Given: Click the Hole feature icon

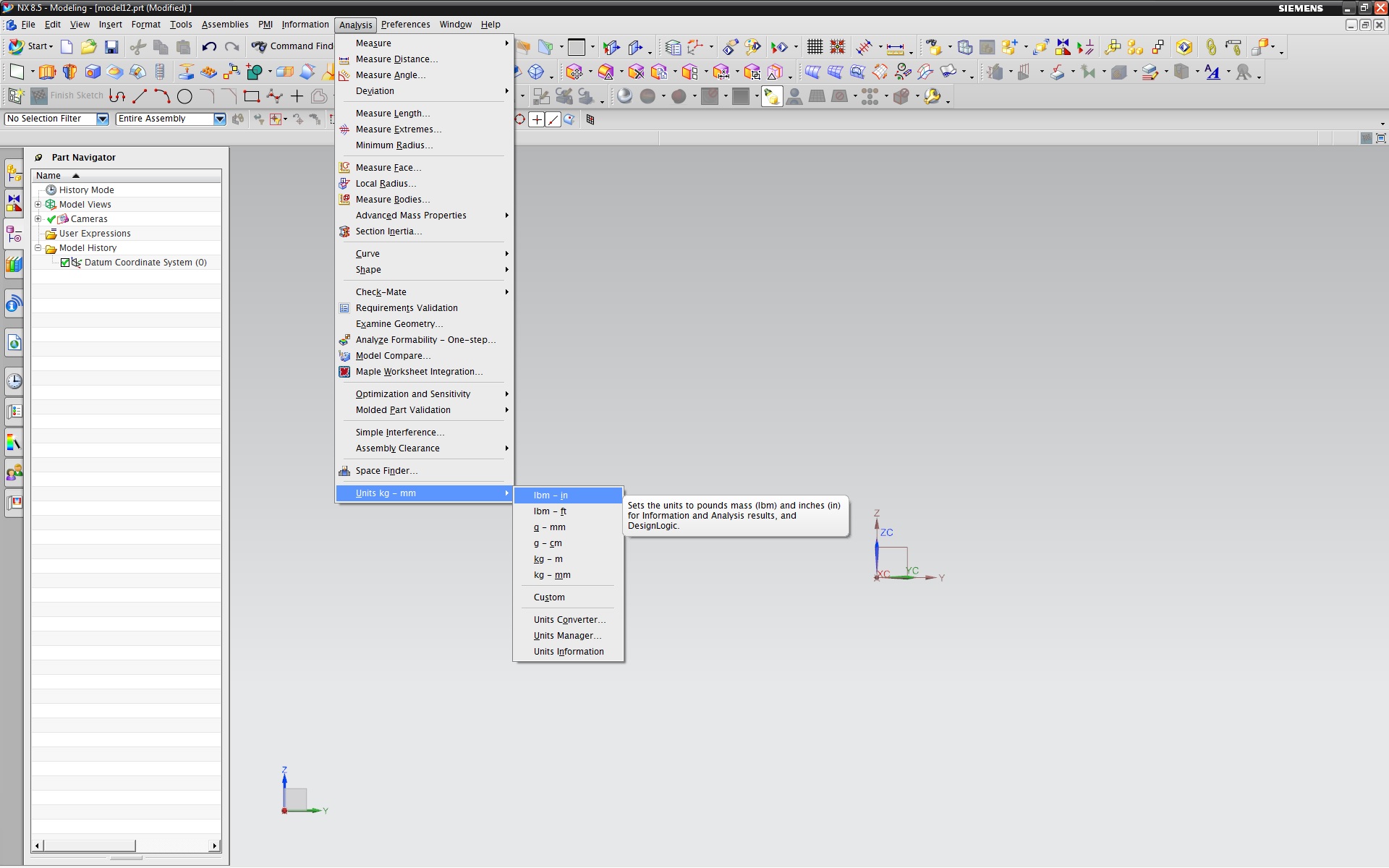Looking at the screenshot, I should pyautogui.click(x=93, y=72).
